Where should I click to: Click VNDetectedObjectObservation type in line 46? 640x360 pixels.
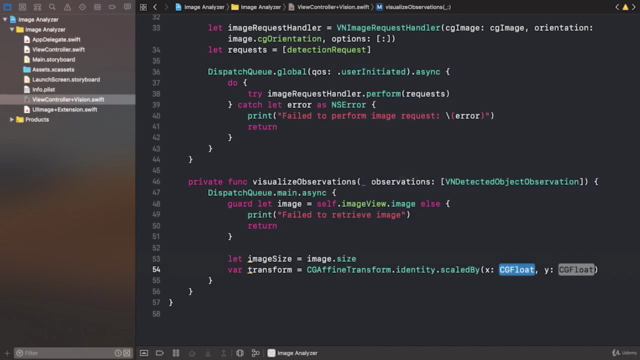[512, 182]
